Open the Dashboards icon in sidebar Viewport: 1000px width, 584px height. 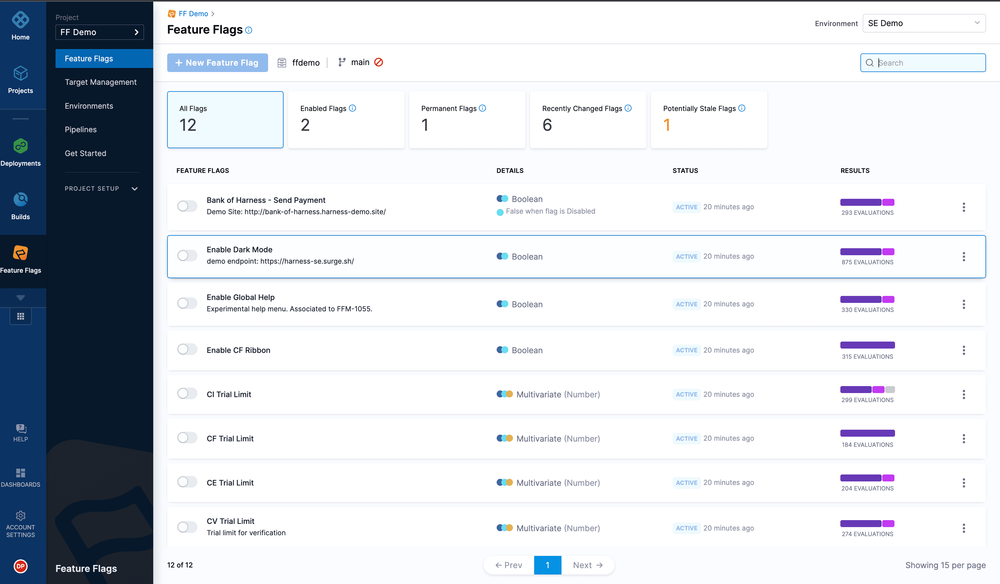20,473
